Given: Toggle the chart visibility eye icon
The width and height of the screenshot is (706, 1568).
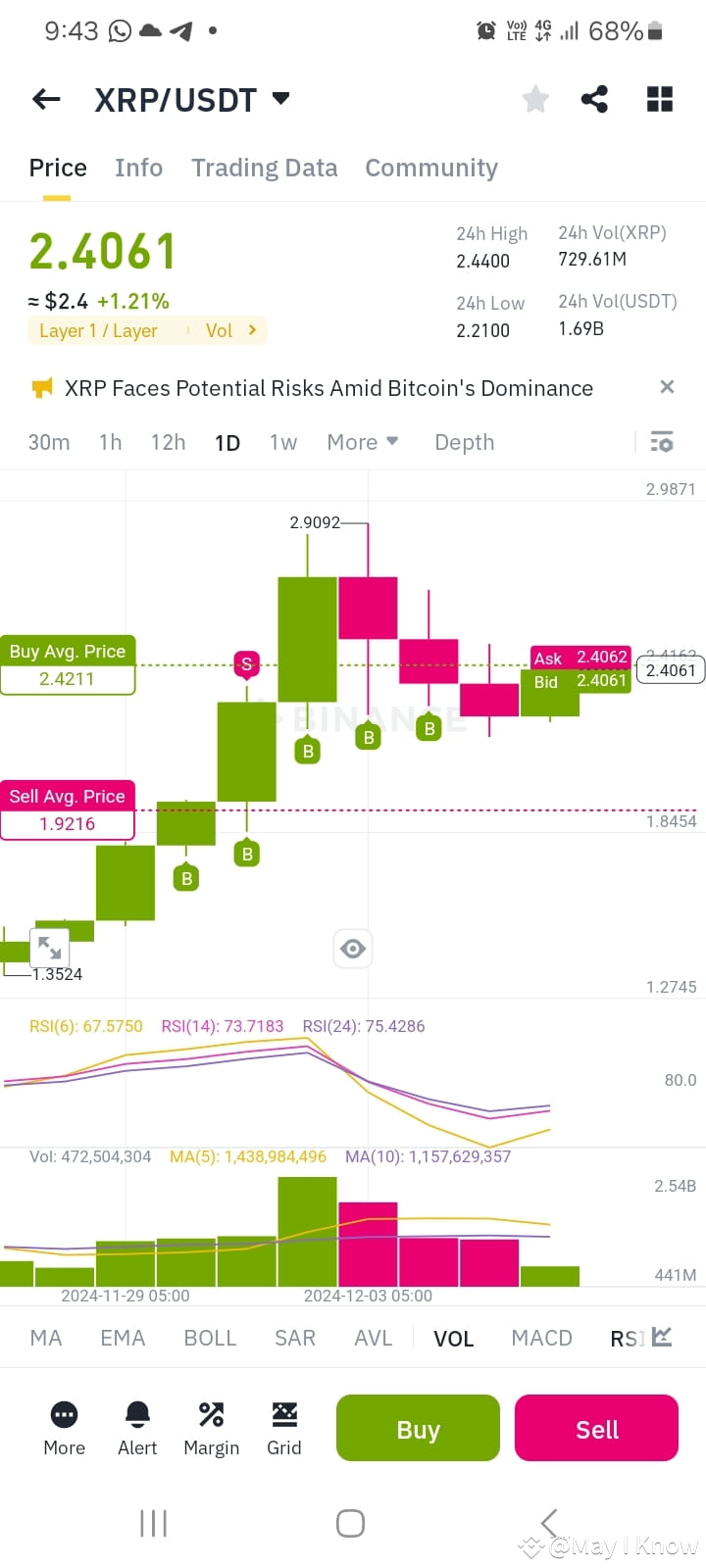Looking at the screenshot, I should 352,948.
